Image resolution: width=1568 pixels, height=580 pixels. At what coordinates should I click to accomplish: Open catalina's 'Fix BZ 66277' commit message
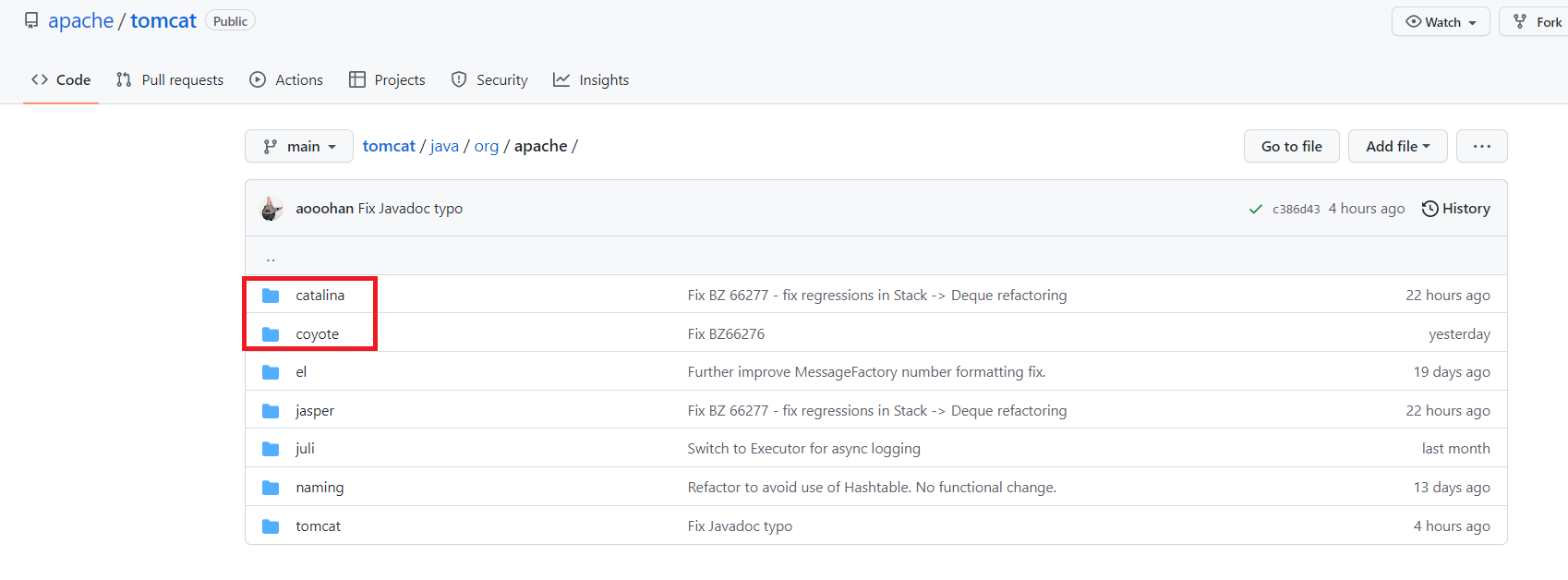(876, 296)
